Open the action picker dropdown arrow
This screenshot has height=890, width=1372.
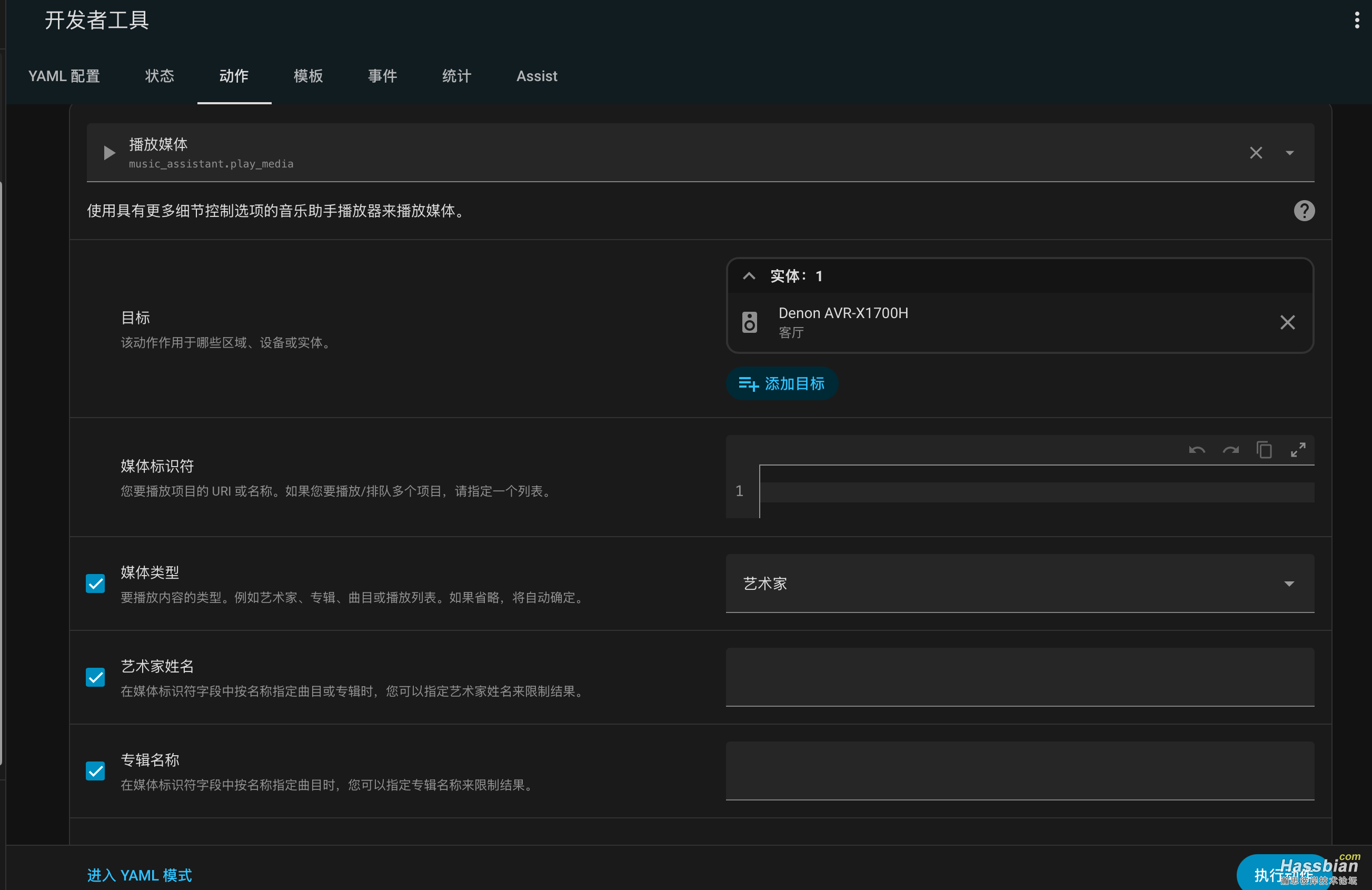(1289, 153)
